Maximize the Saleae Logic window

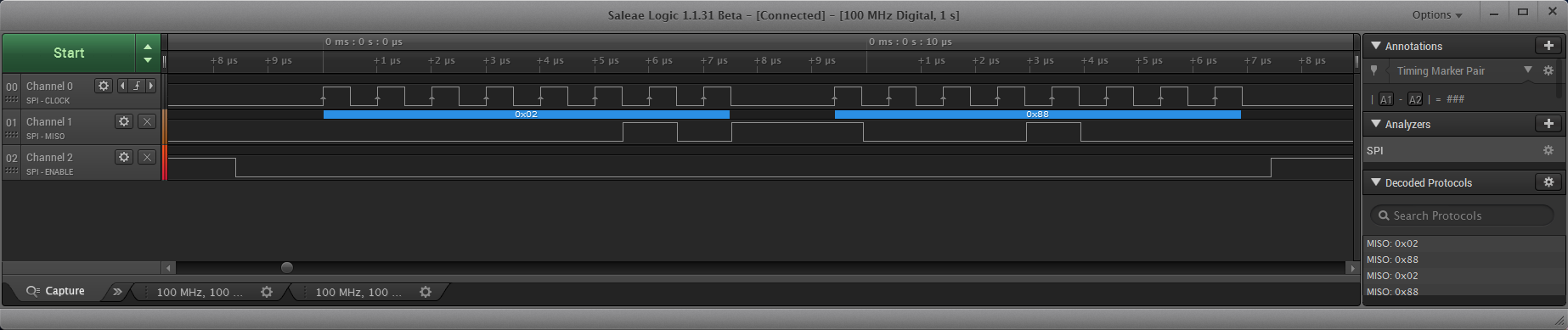1523,12
